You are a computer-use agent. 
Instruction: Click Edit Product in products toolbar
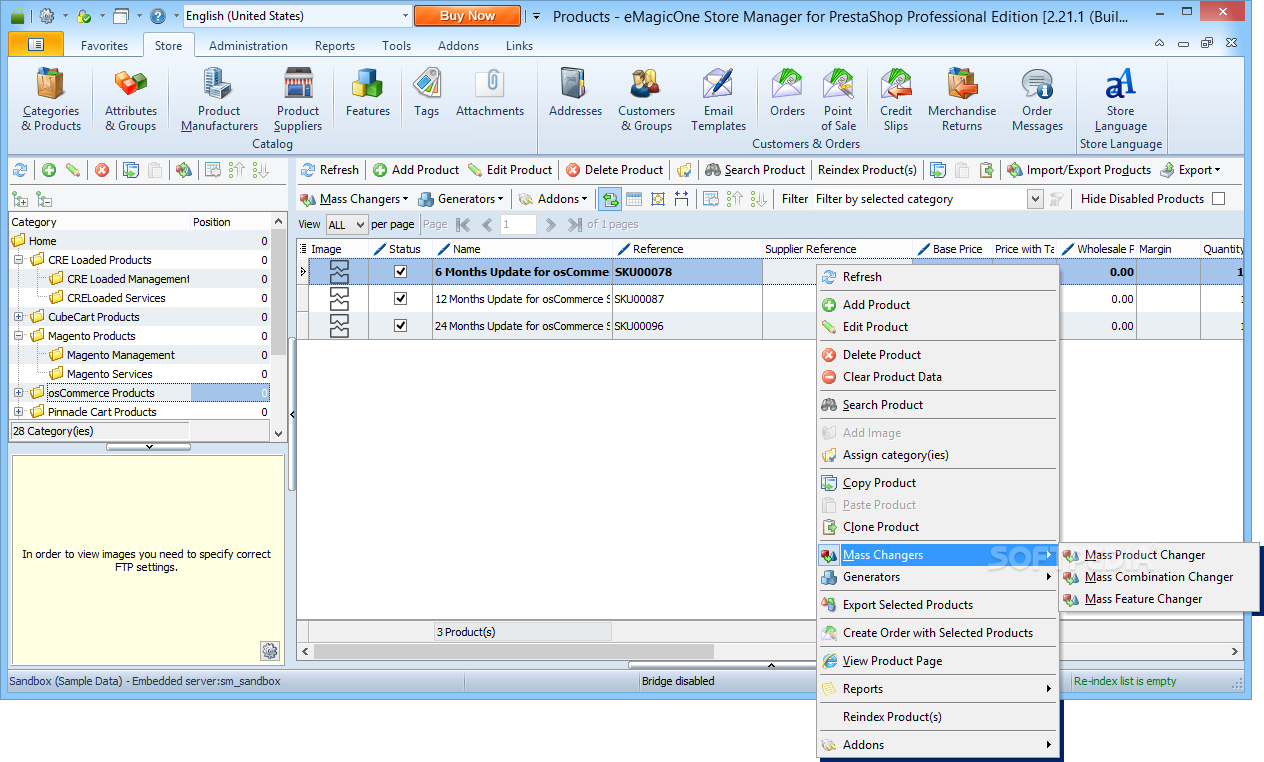click(x=510, y=170)
